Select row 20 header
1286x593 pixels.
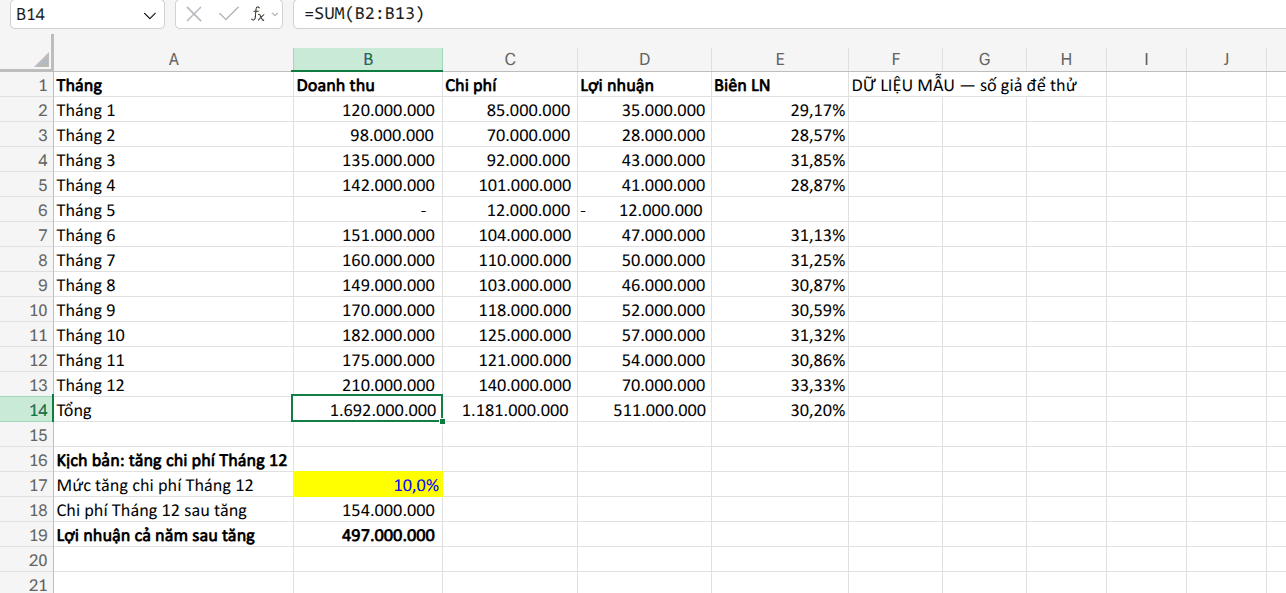[x=26, y=560]
